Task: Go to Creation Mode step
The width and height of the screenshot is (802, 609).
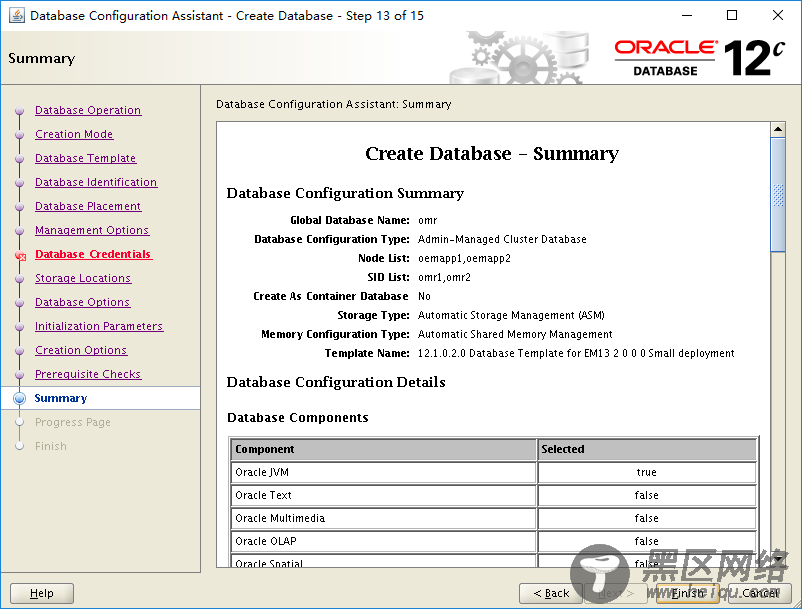Action: coord(74,134)
